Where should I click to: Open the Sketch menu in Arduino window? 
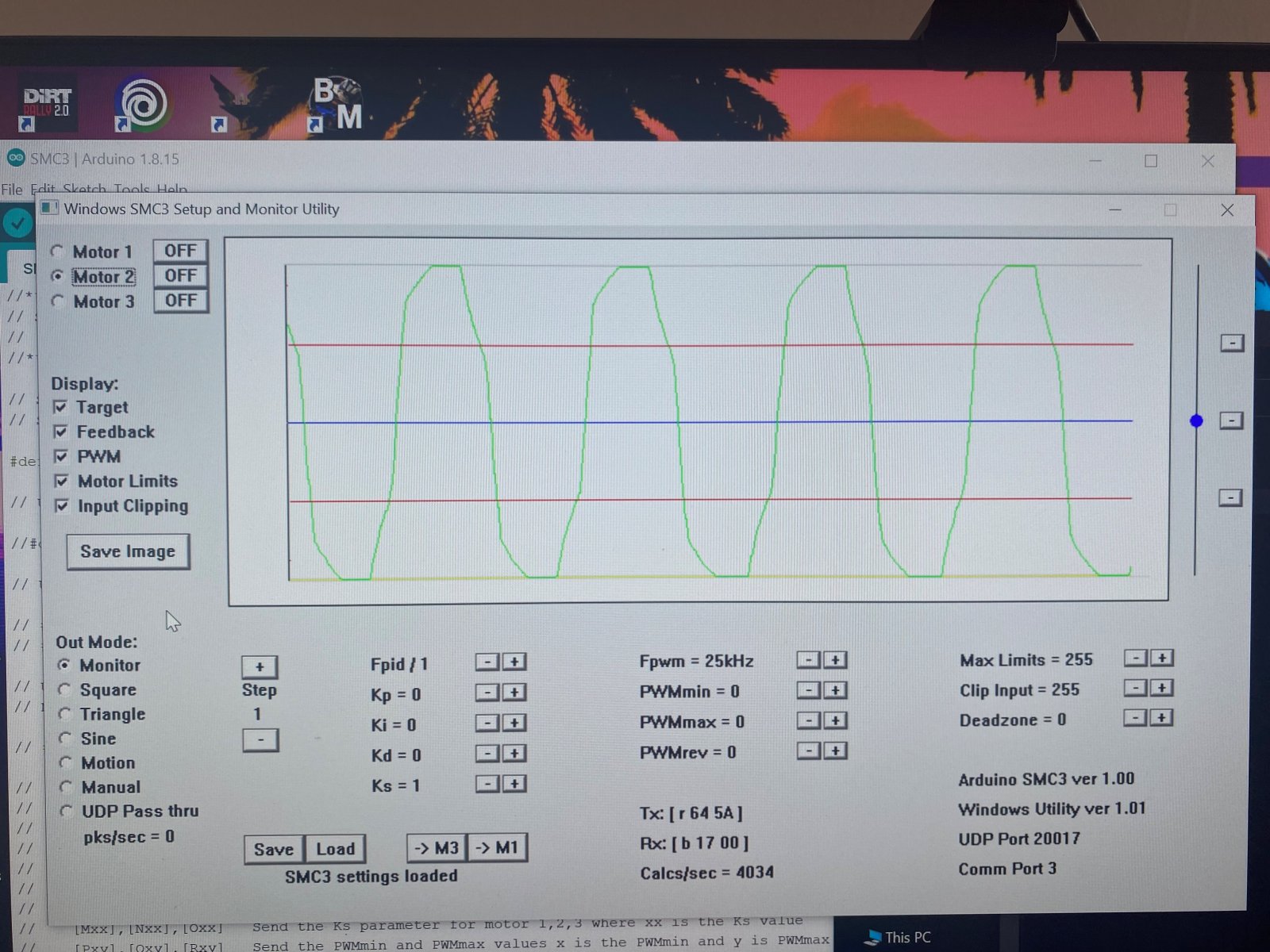click(x=84, y=190)
